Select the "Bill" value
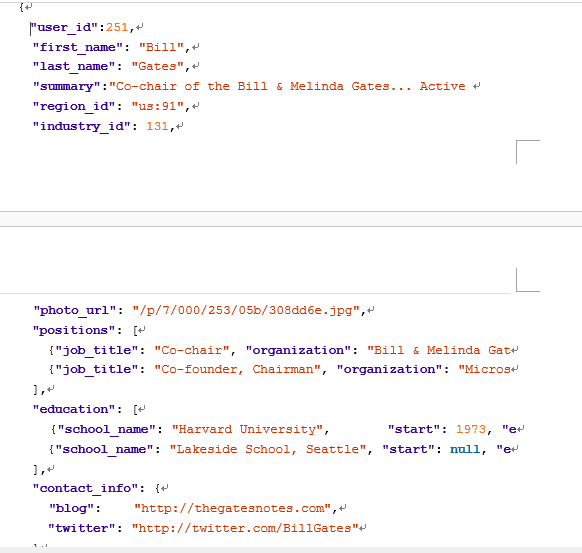Screen dimensions: 582x553 161,48
